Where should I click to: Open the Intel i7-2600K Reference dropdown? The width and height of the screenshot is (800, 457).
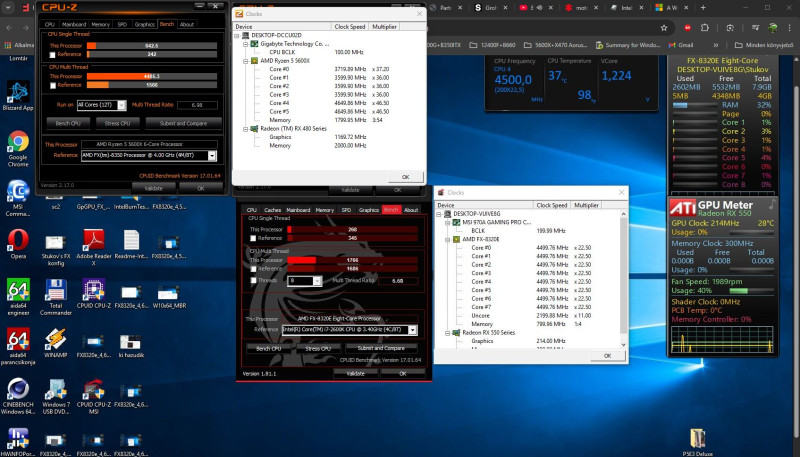(412, 330)
